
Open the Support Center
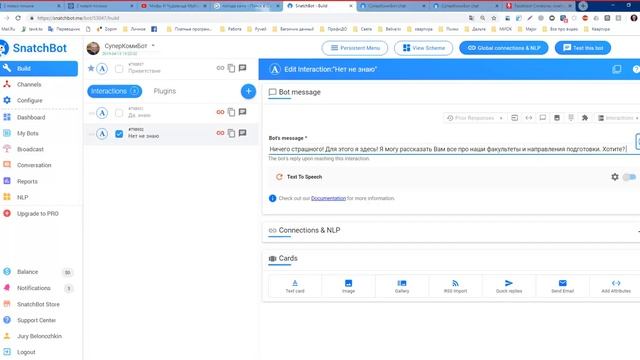(x=36, y=320)
